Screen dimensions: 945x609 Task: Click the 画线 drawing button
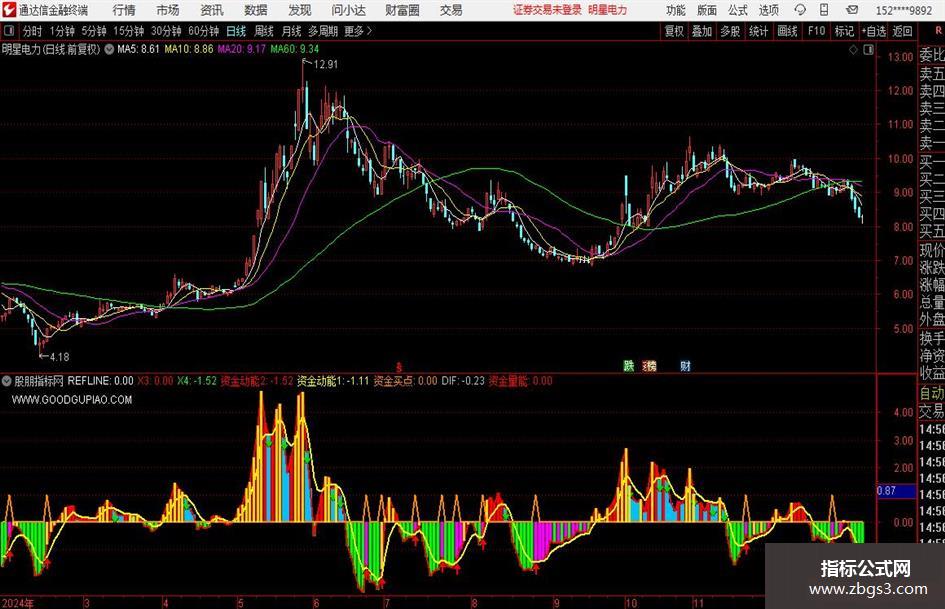tap(787, 31)
